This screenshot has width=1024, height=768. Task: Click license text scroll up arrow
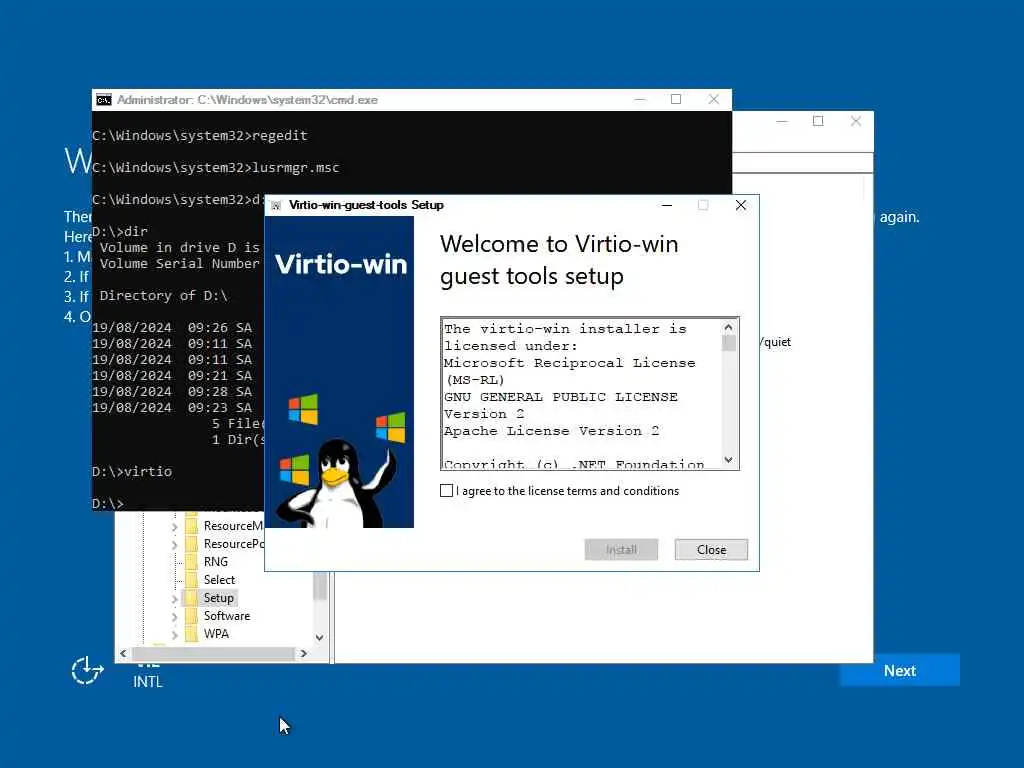[x=729, y=327]
